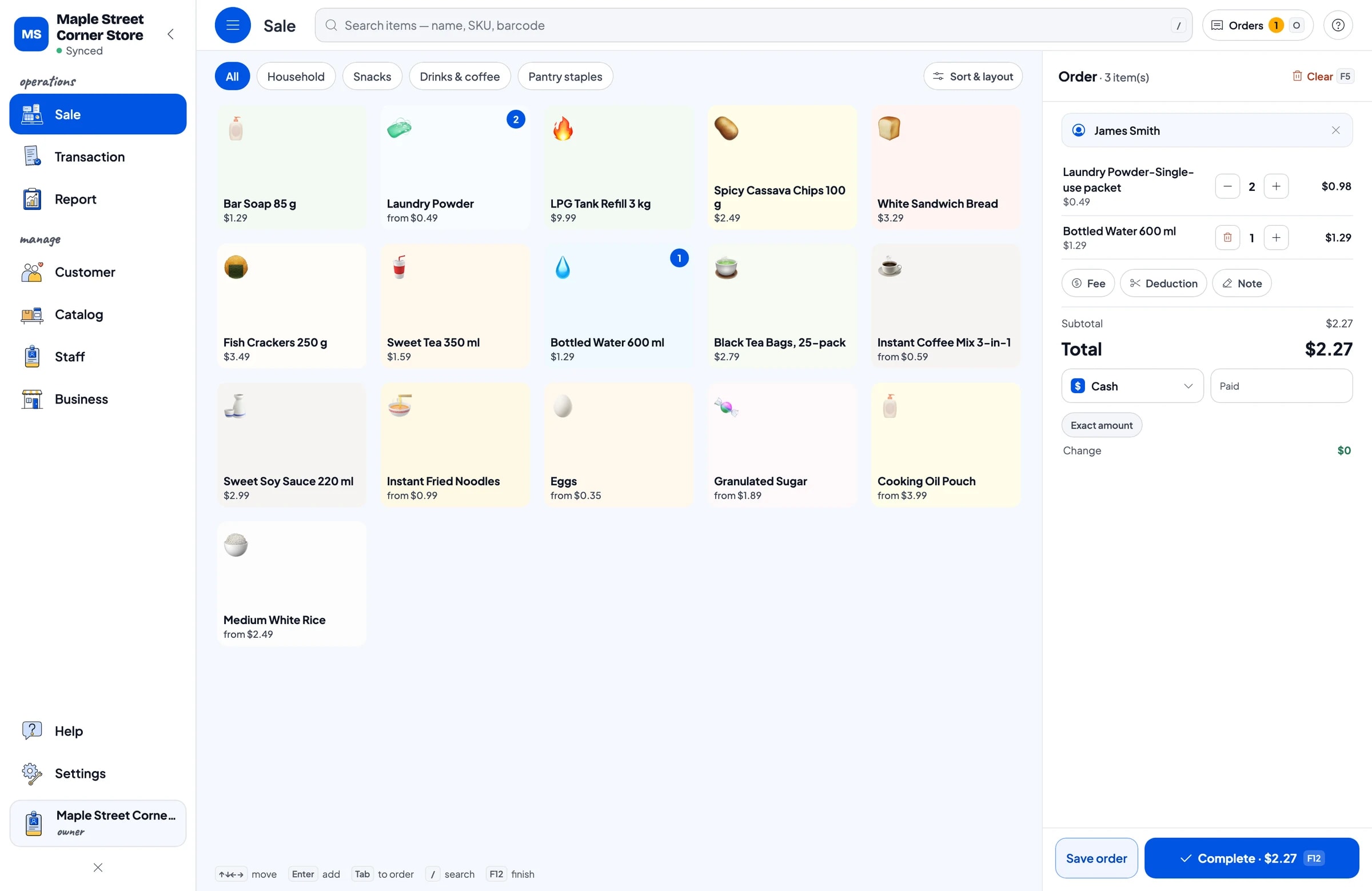1372x891 pixels.
Task: Complete the $2.27 sale
Action: click(x=1251, y=858)
